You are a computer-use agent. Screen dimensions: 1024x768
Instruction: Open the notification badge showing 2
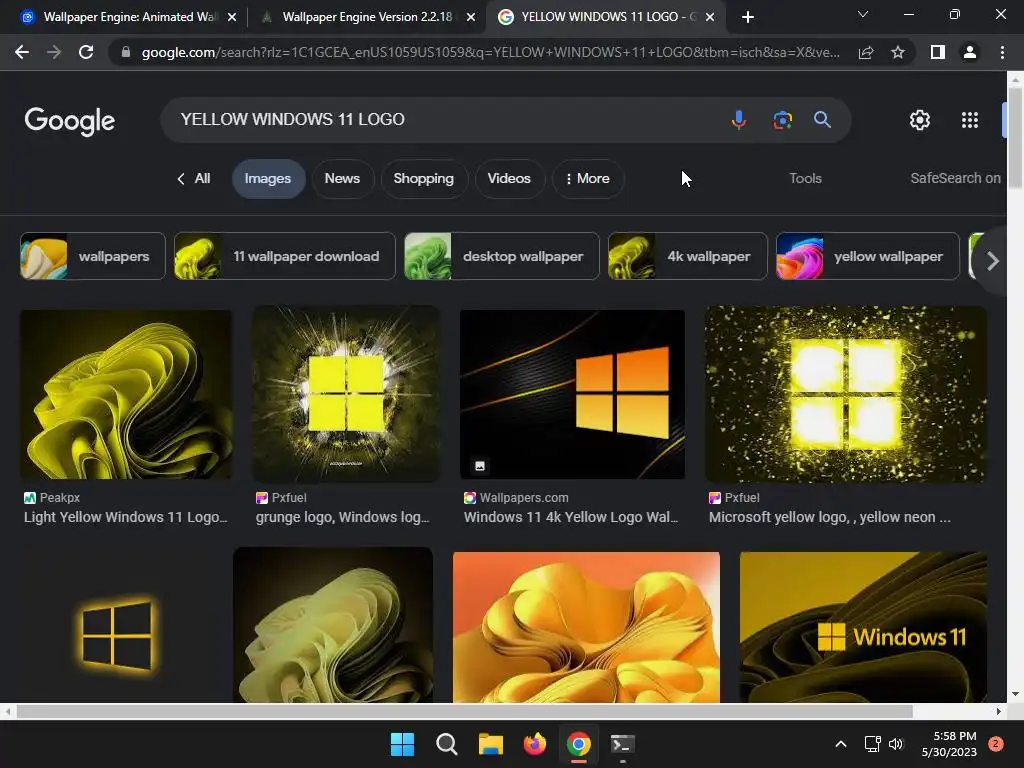pos(996,744)
